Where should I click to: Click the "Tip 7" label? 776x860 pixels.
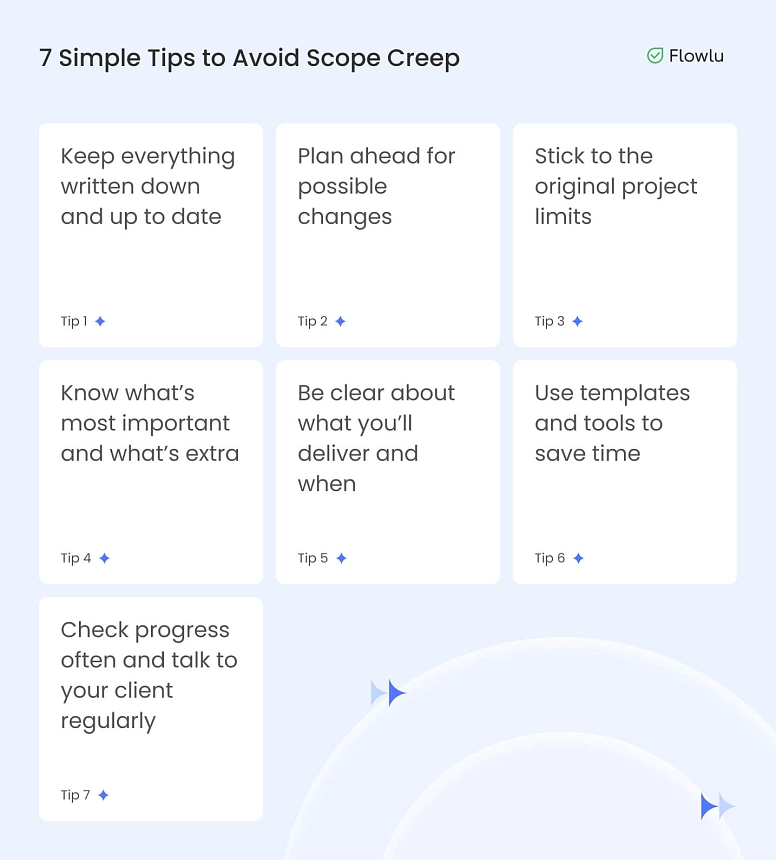coord(75,795)
